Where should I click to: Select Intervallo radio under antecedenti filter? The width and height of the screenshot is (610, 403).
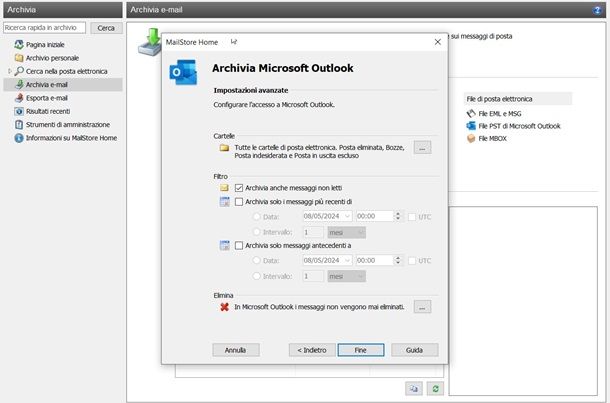tap(256, 276)
